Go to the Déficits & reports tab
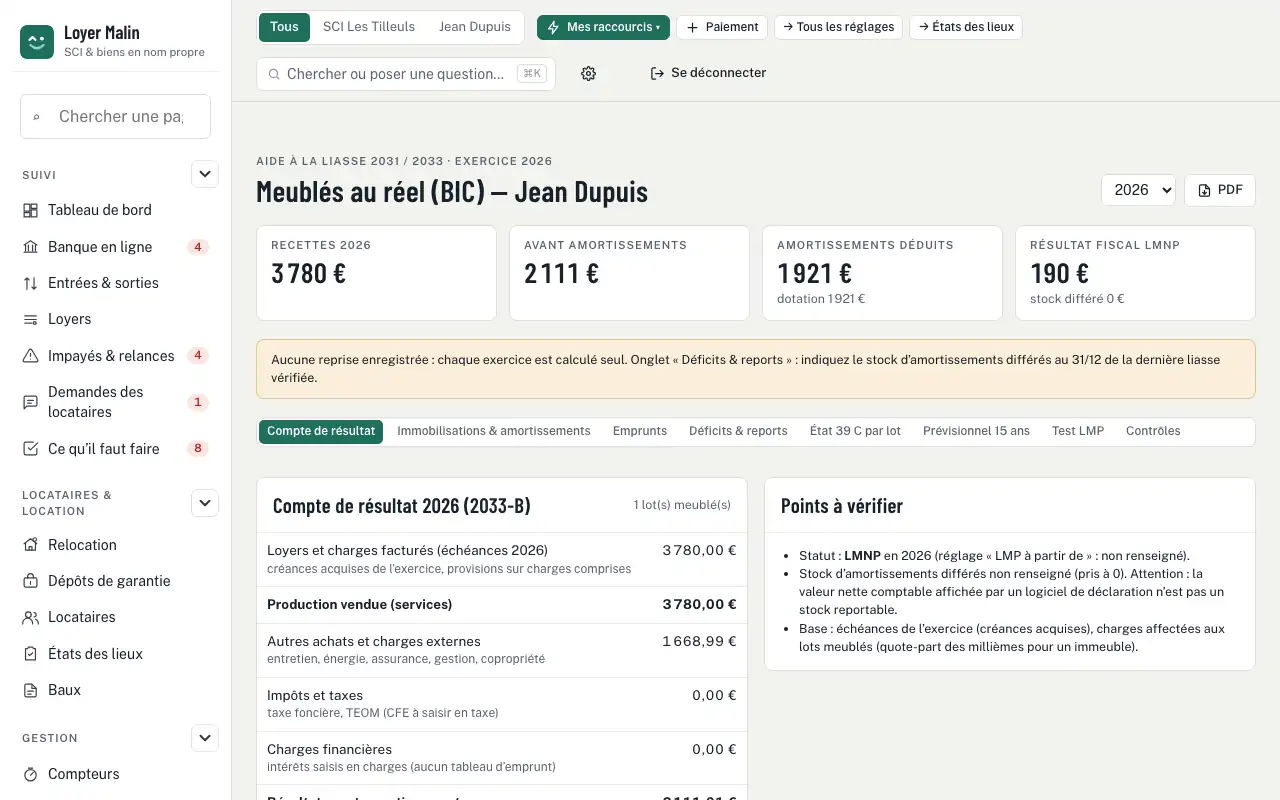 click(x=738, y=431)
